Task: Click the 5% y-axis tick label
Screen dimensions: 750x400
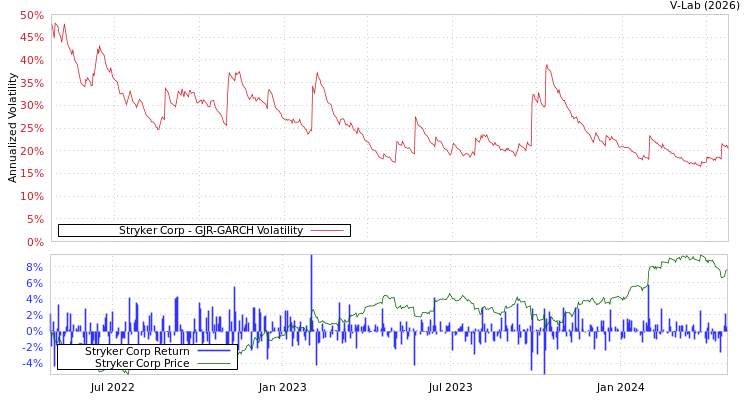Action: click(34, 220)
